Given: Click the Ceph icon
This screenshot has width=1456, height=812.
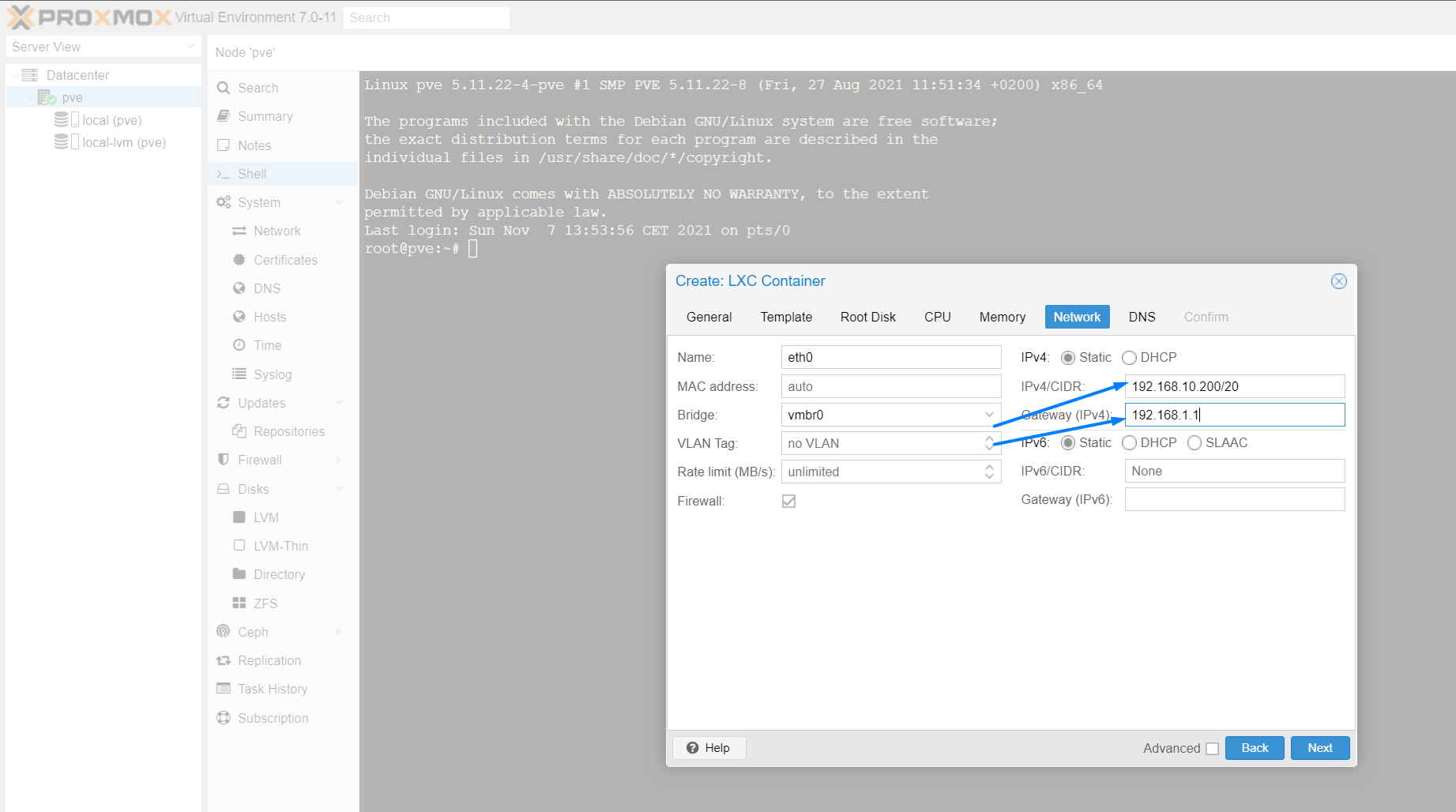Looking at the screenshot, I should (x=224, y=631).
